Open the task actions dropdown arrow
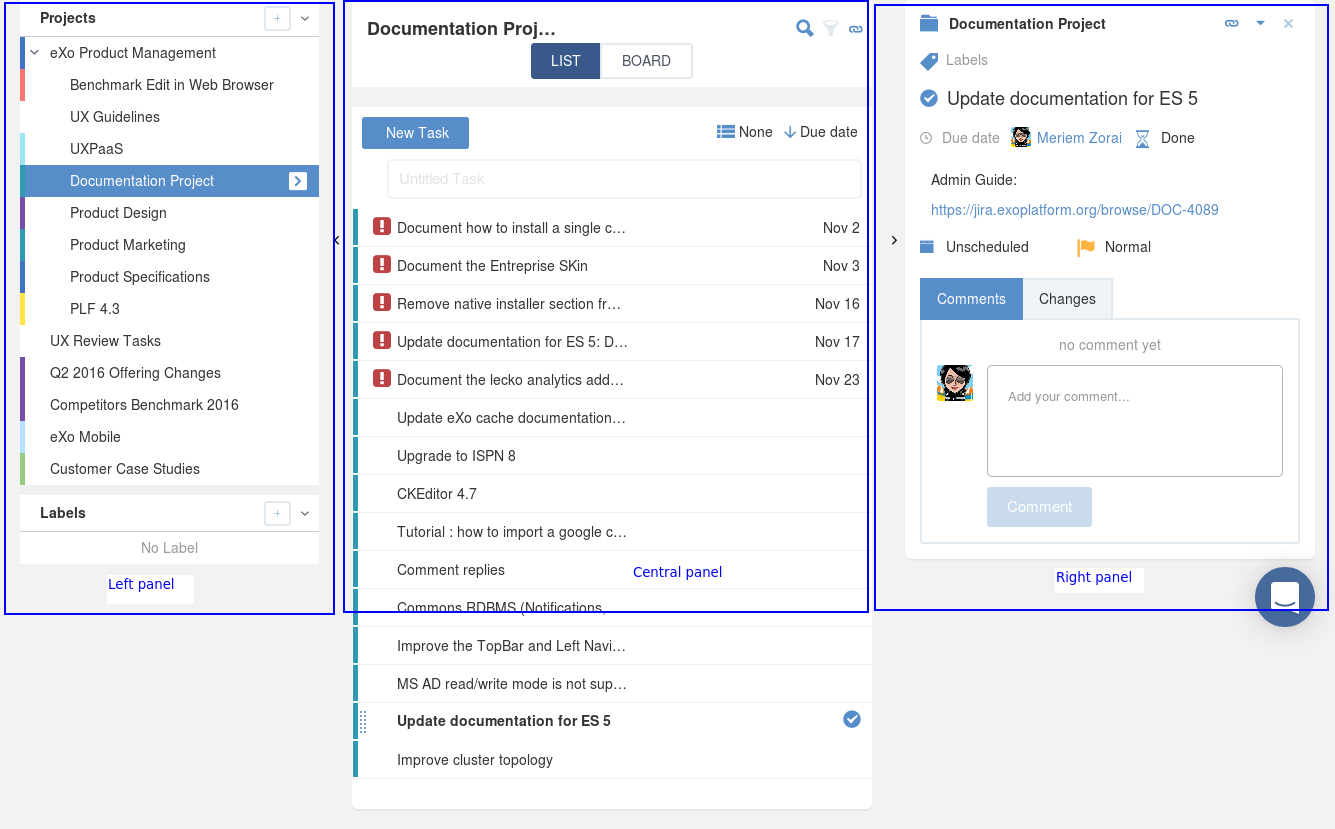 click(1260, 23)
